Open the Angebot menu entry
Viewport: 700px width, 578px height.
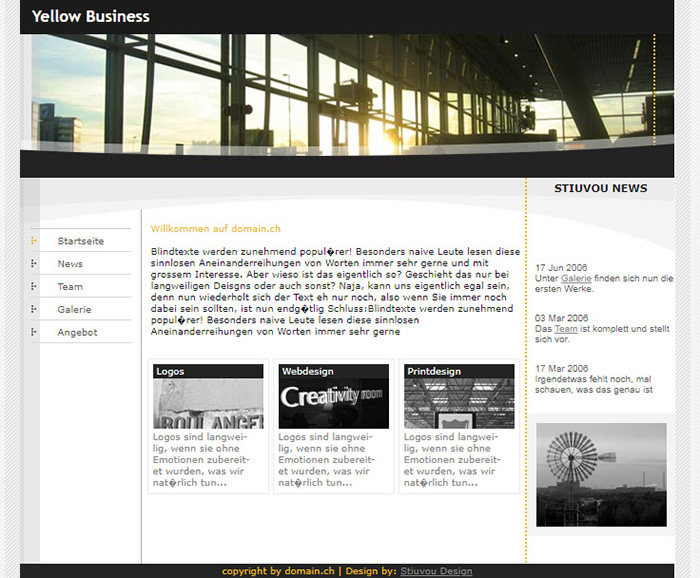pyautogui.click(x=77, y=332)
